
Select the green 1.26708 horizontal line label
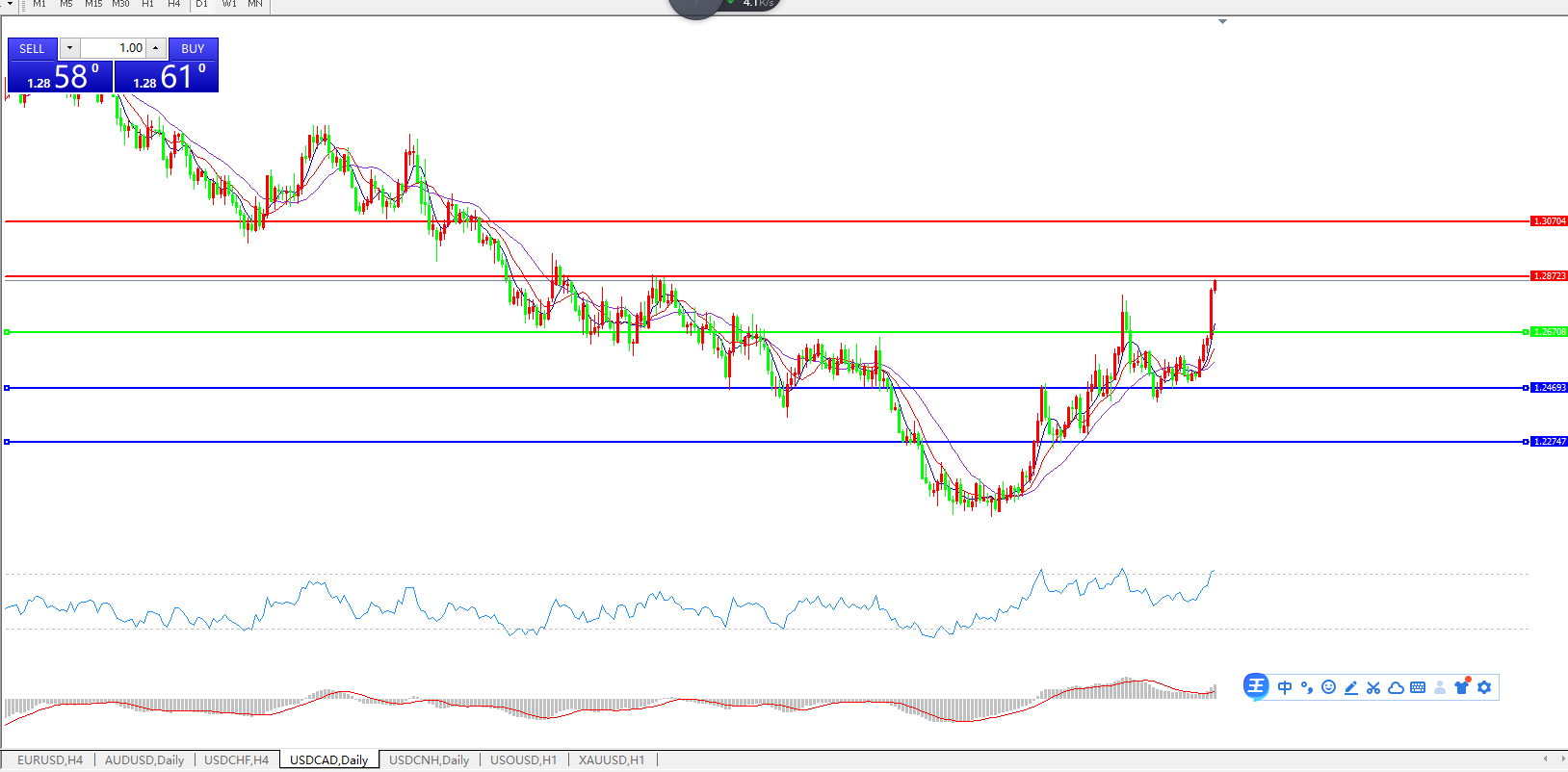click(x=1549, y=332)
